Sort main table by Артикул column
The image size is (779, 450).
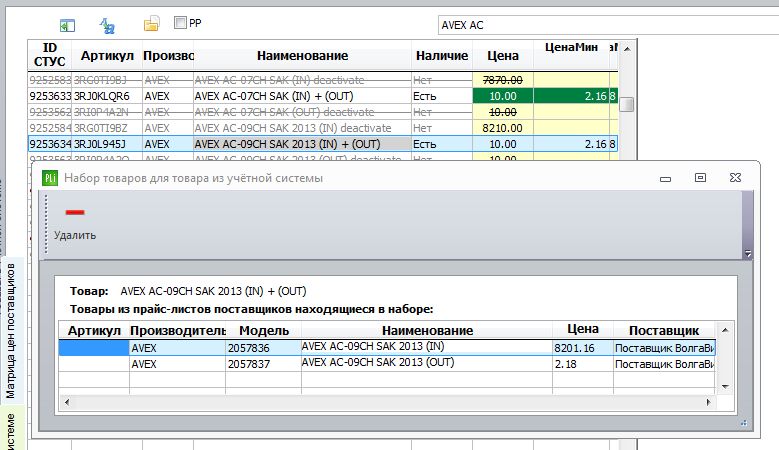point(107,55)
